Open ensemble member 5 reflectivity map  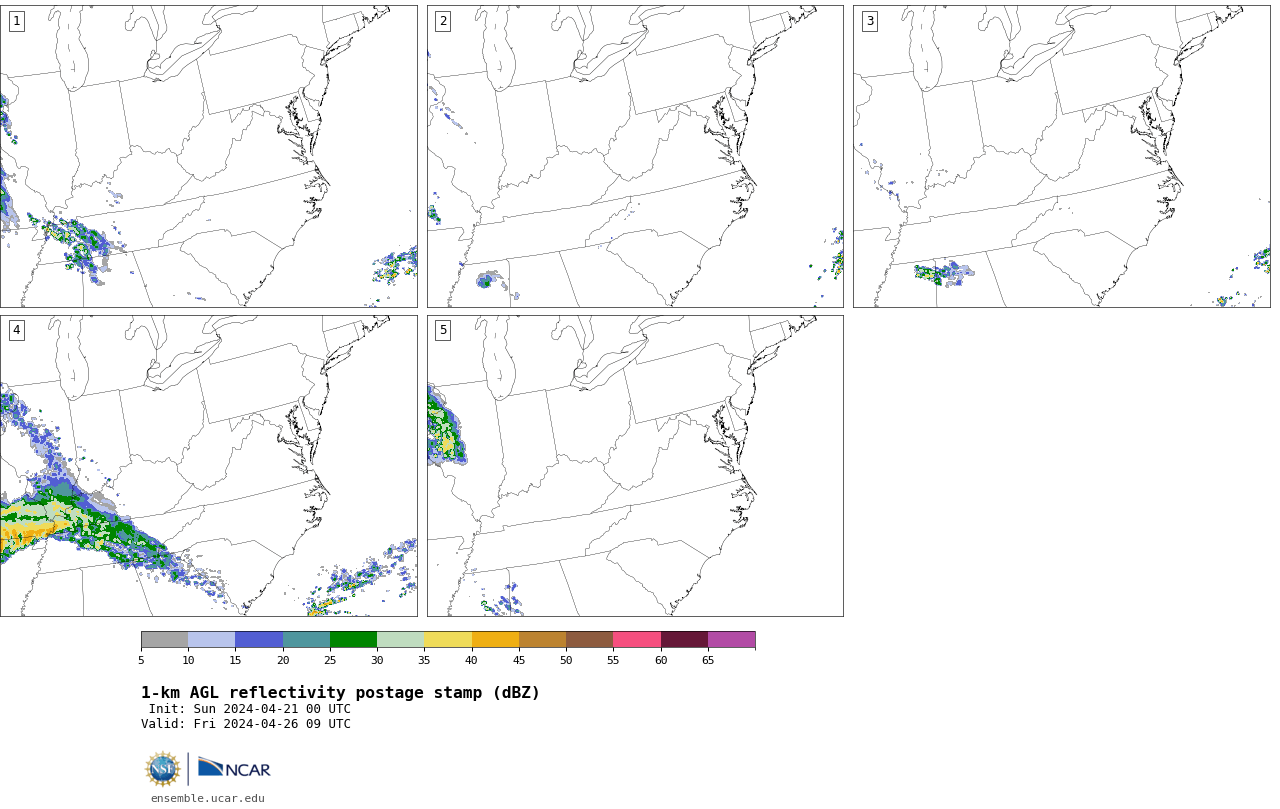pos(635,466)
